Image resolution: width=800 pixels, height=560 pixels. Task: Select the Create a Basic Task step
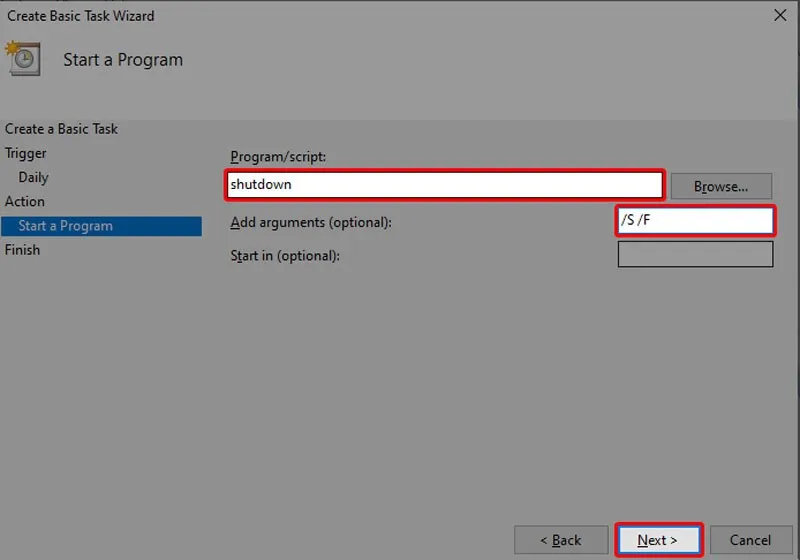(x=61, y=129)
